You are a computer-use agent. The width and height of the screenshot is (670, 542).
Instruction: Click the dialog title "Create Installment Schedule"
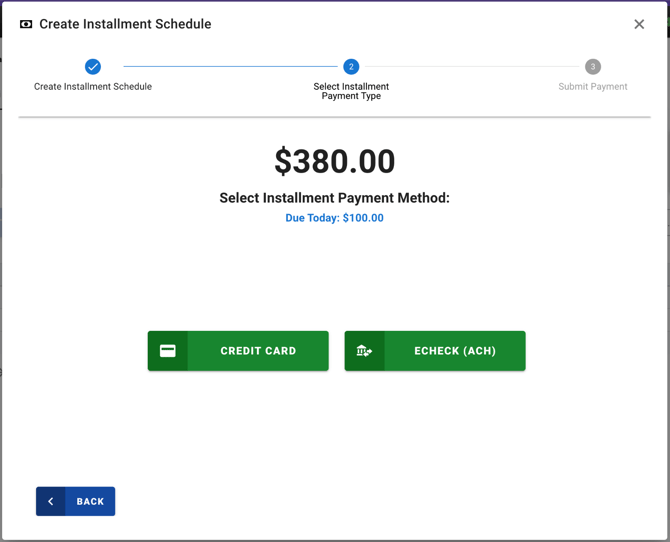(x=125, y=24)
